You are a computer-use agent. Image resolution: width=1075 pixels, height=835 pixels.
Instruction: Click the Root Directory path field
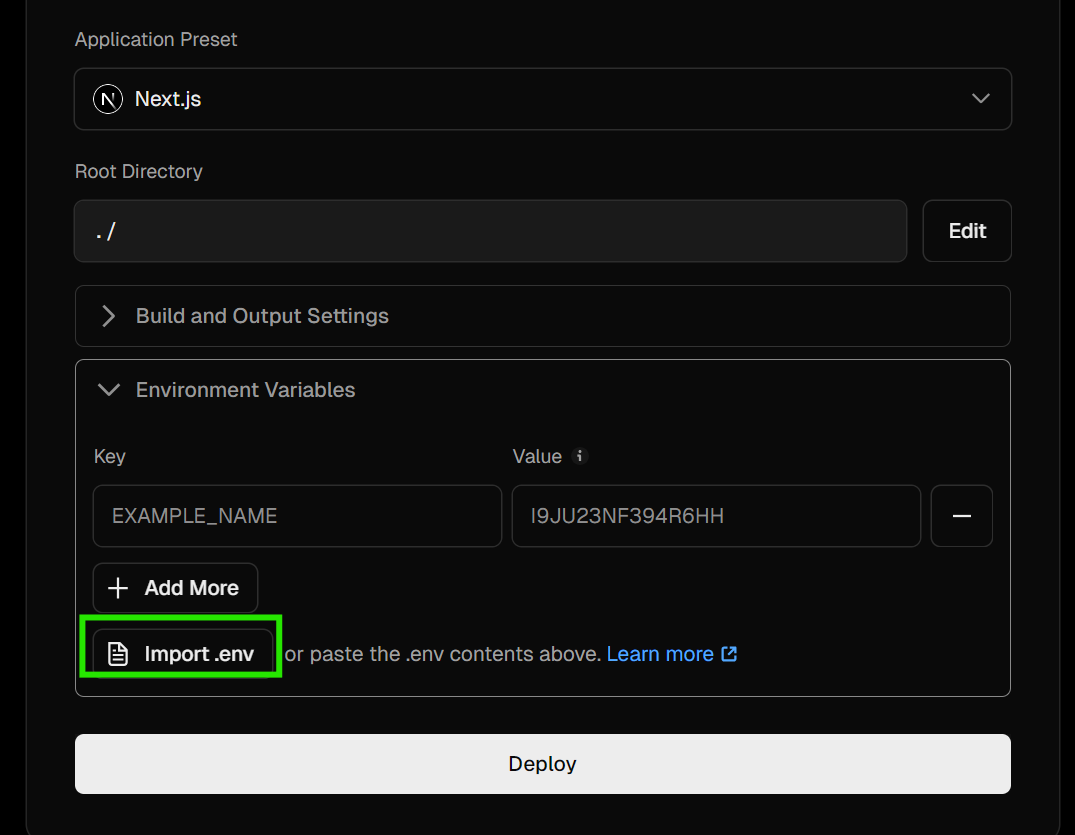490,231
